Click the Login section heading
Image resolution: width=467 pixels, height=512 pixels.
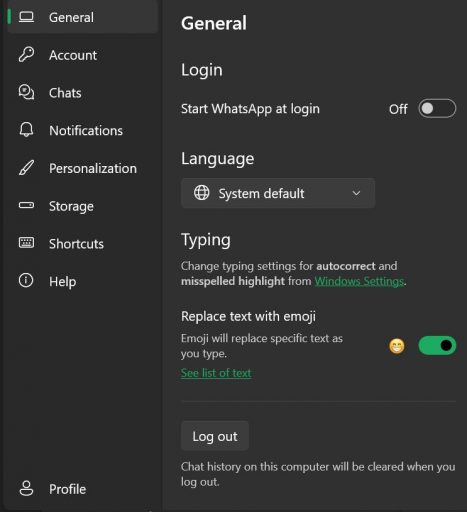[202, 70]
